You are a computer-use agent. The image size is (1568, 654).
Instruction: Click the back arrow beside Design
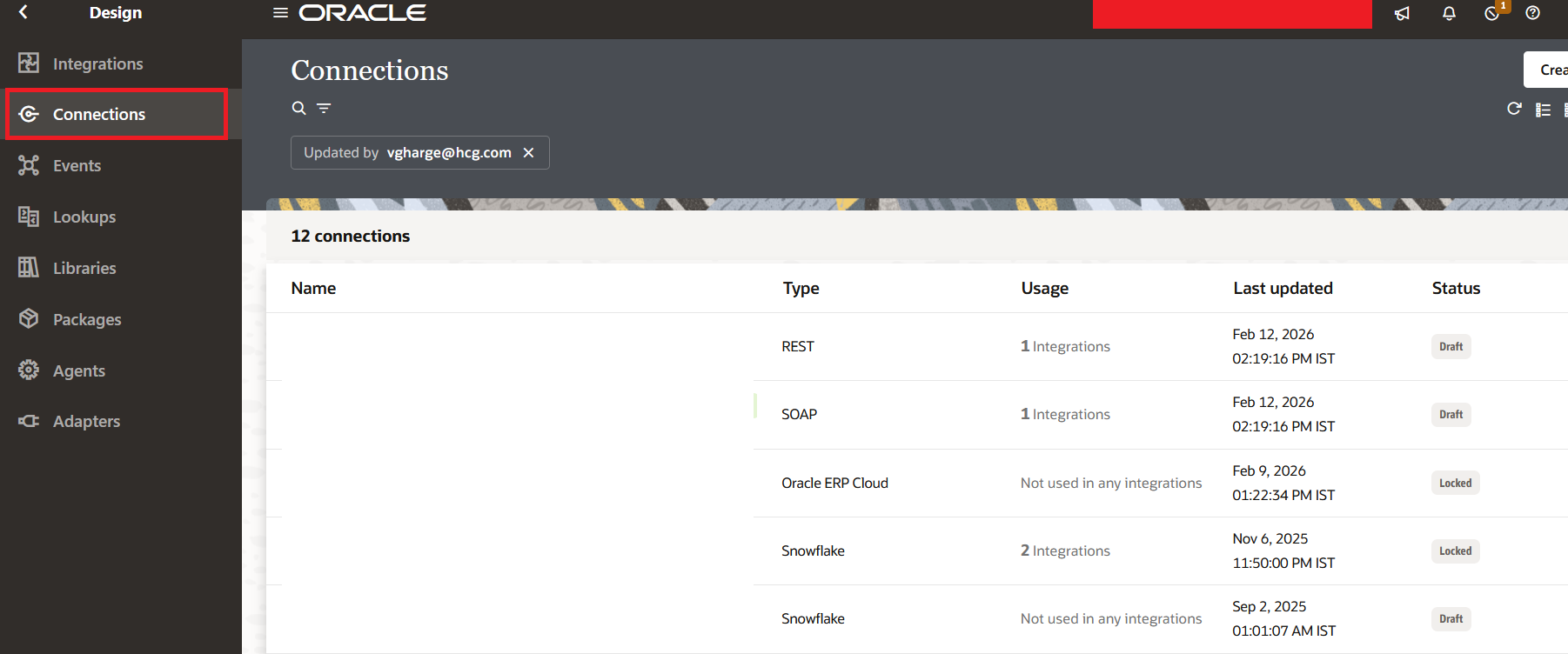point(23,12)
